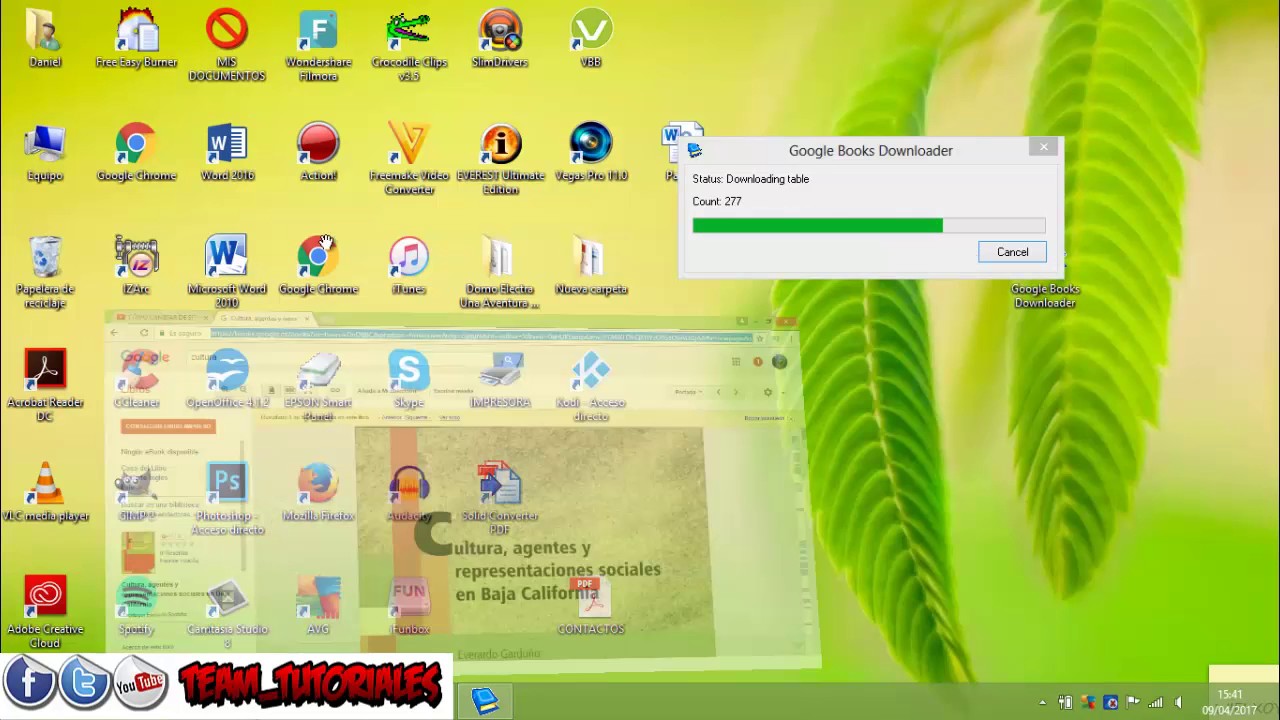Launch Free Easy Burner desktop icon
This screenshot has width=1280, height=720.
(136, 39)
